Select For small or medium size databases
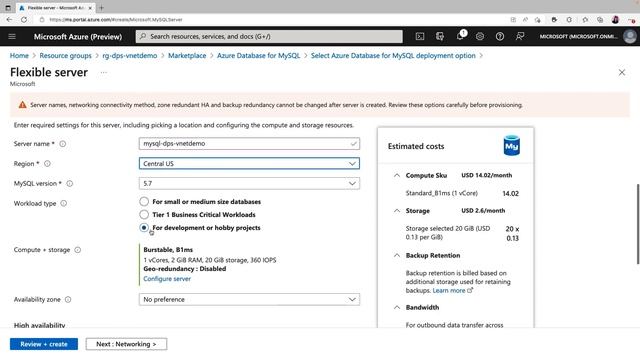640x360 pixels. pyautogui.click(x=144, y=202)
